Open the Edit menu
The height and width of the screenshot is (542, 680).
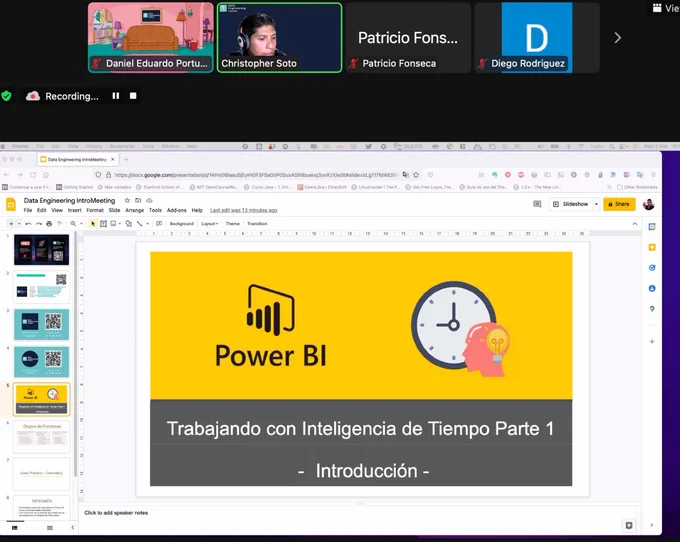coord(42,210)
